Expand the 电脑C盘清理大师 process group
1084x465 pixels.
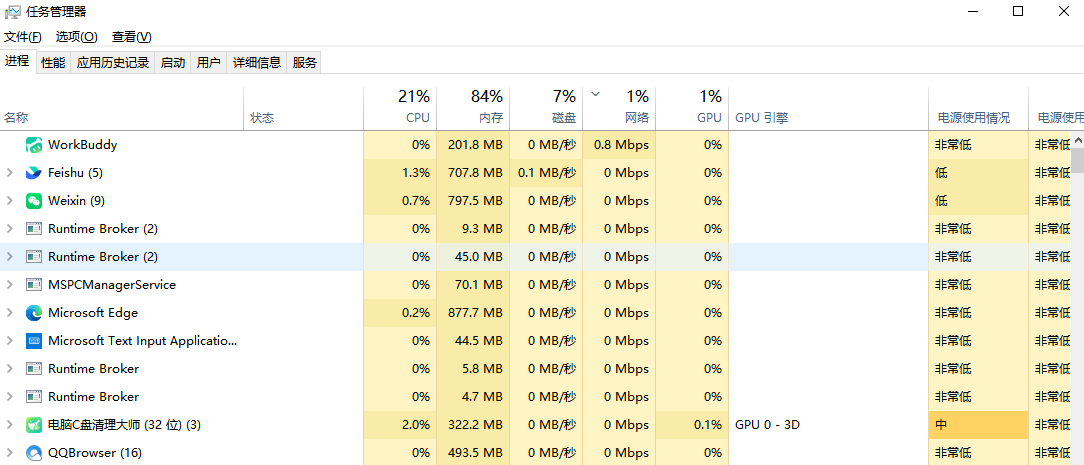tap(10, 425)
